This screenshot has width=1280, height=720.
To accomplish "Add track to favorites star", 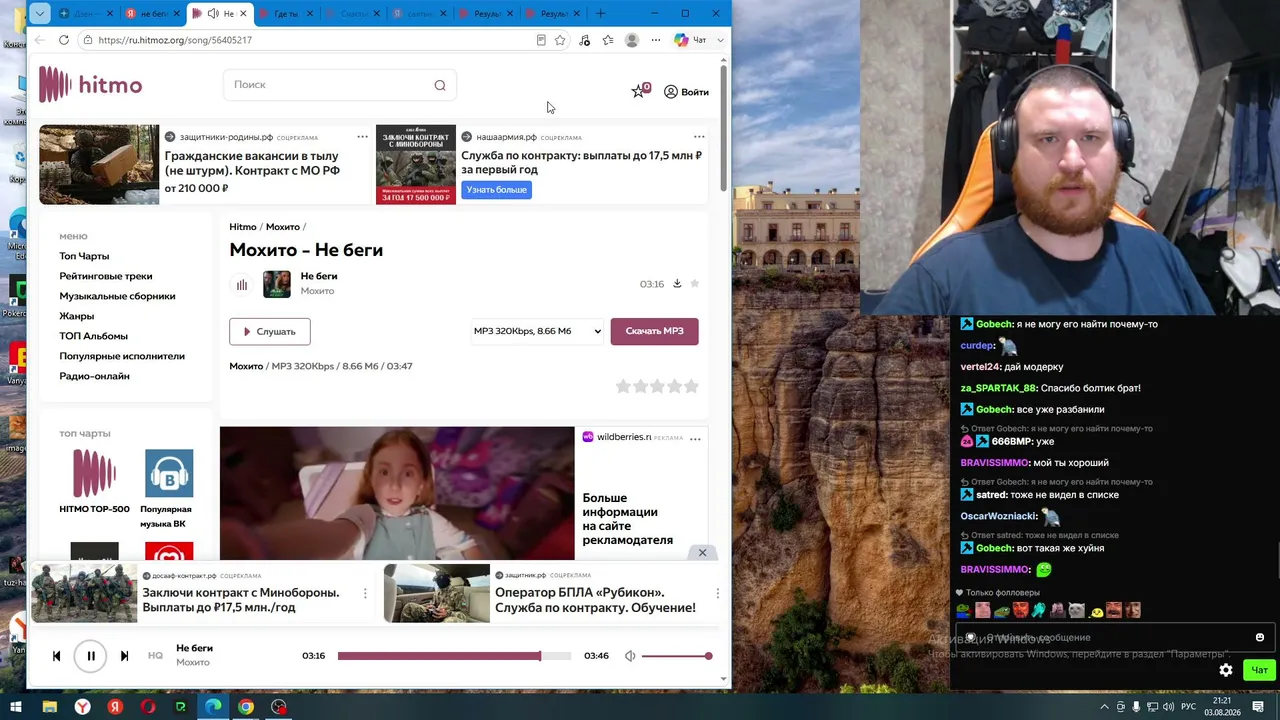I will tap(695, 284).
